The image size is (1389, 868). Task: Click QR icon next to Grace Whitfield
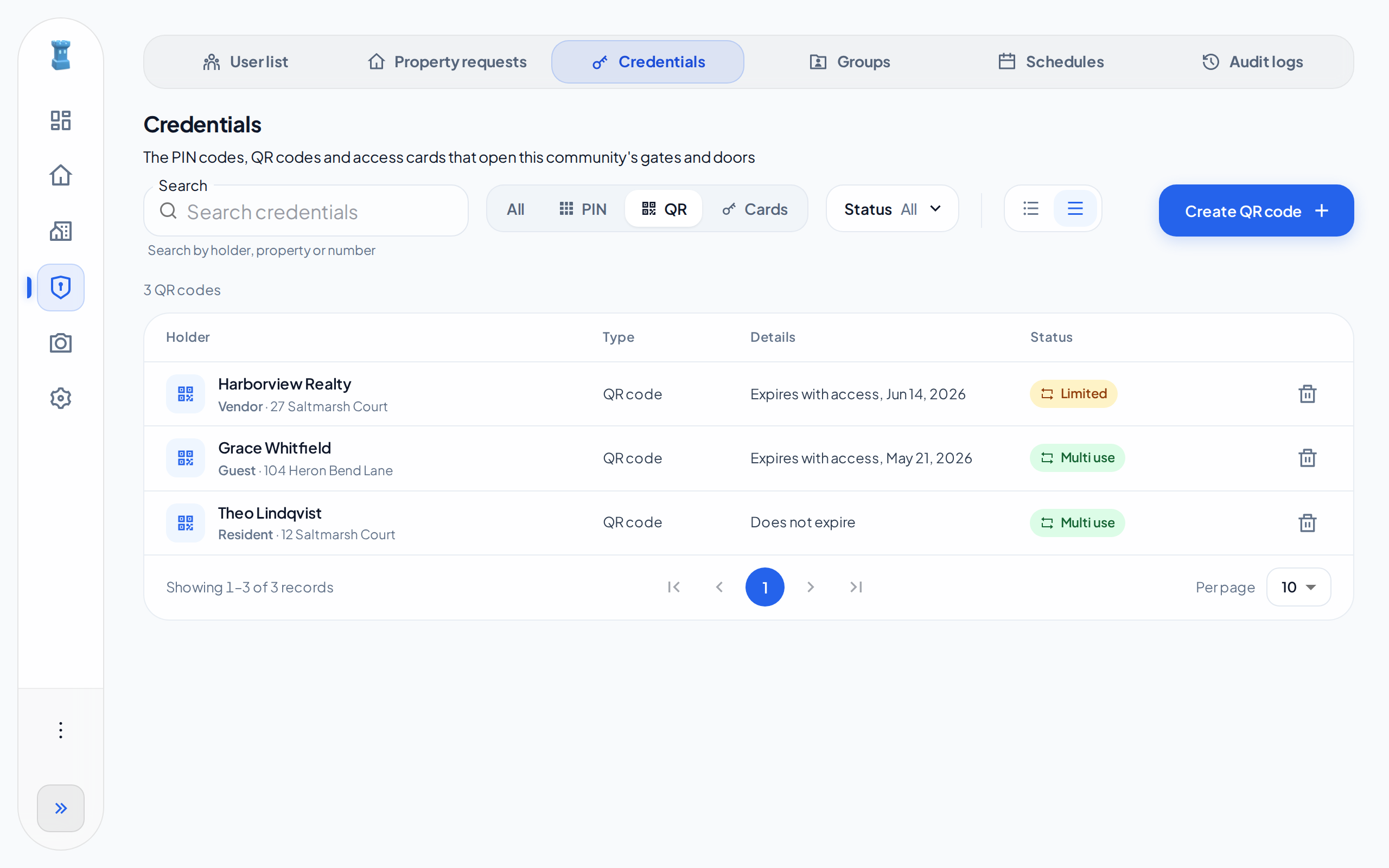(x=186, y=458)
